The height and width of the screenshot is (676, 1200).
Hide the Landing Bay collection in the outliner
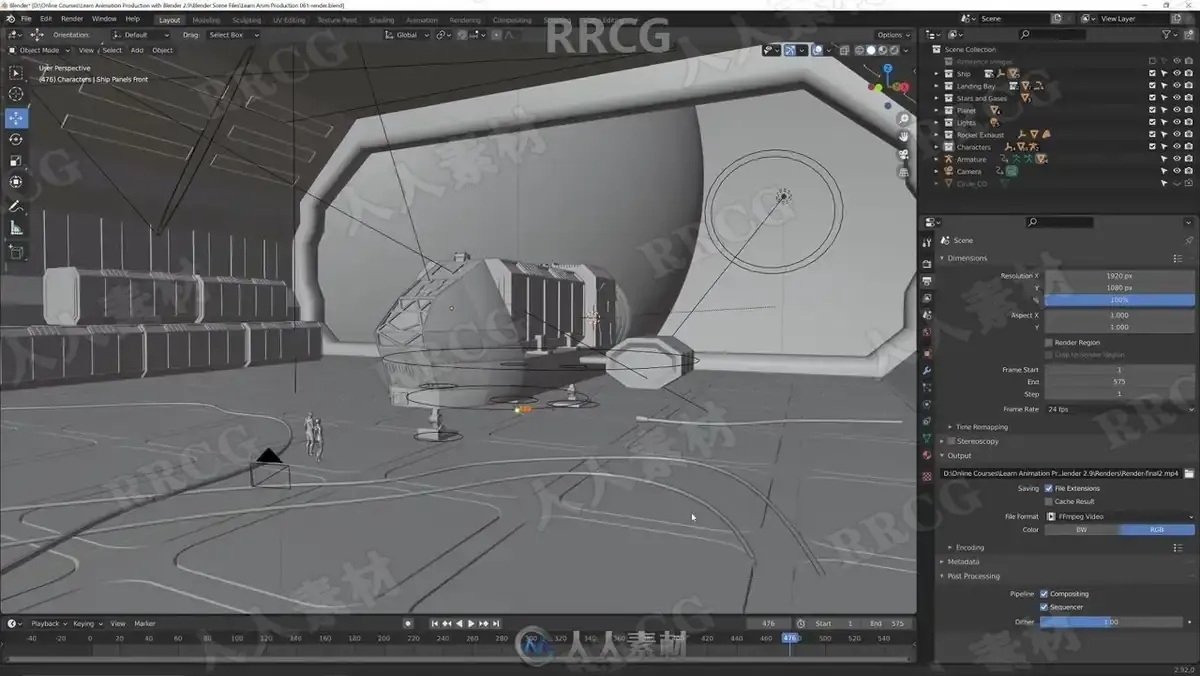[x=1176, y=86]
